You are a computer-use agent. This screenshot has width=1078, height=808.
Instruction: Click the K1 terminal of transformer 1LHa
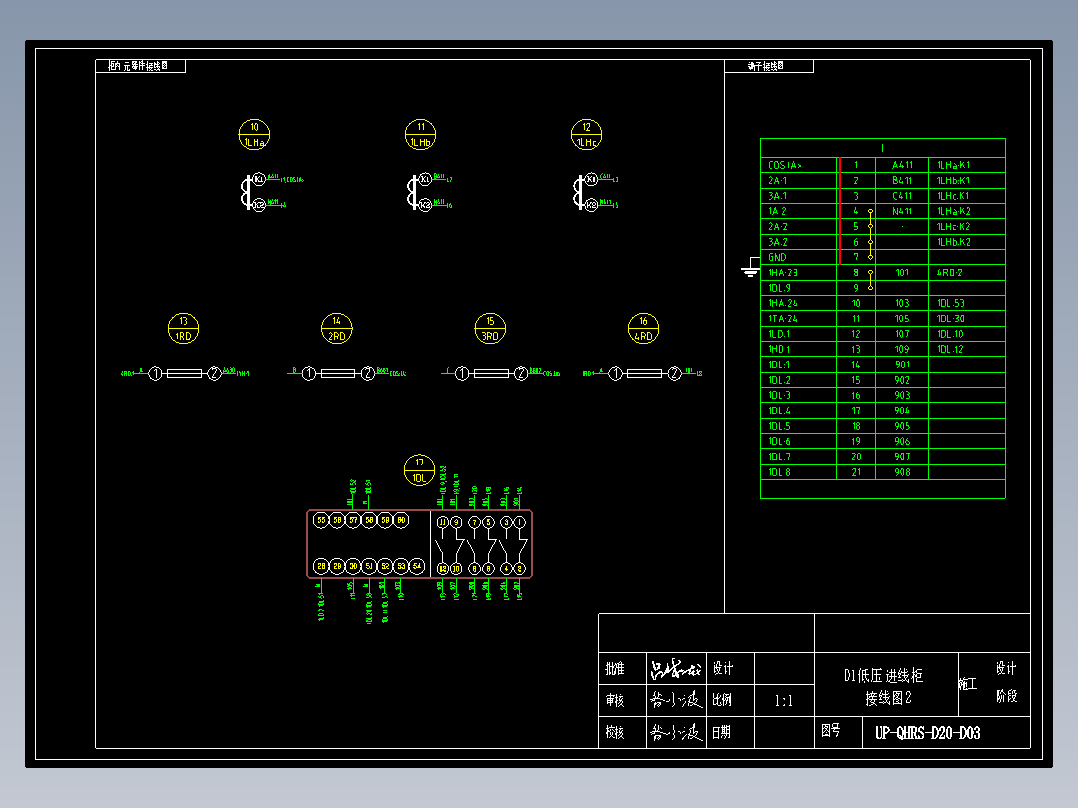pos(257,179)
